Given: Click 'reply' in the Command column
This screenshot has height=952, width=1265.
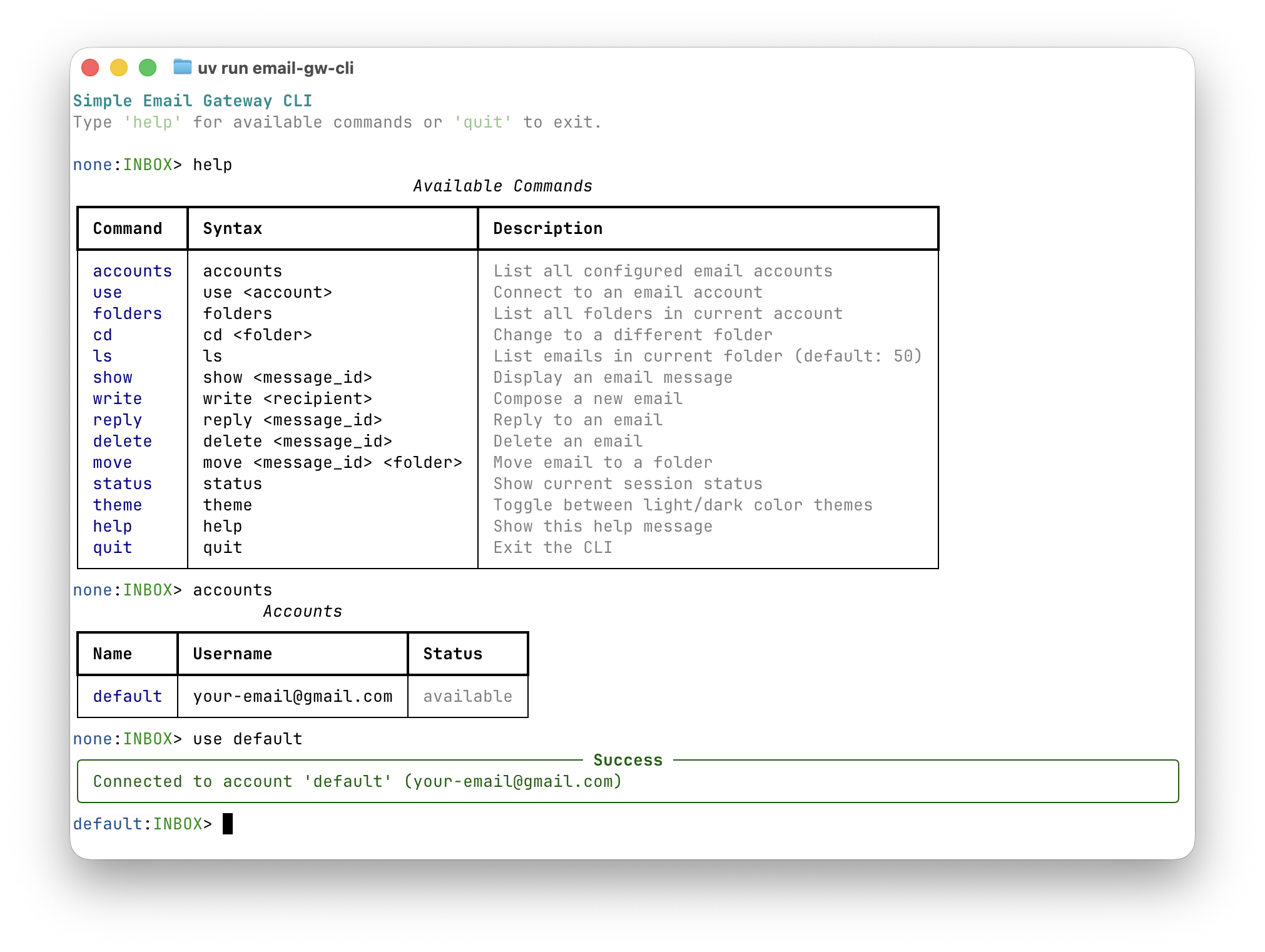Looking at the screenshot, I should (x=118, y=420).
